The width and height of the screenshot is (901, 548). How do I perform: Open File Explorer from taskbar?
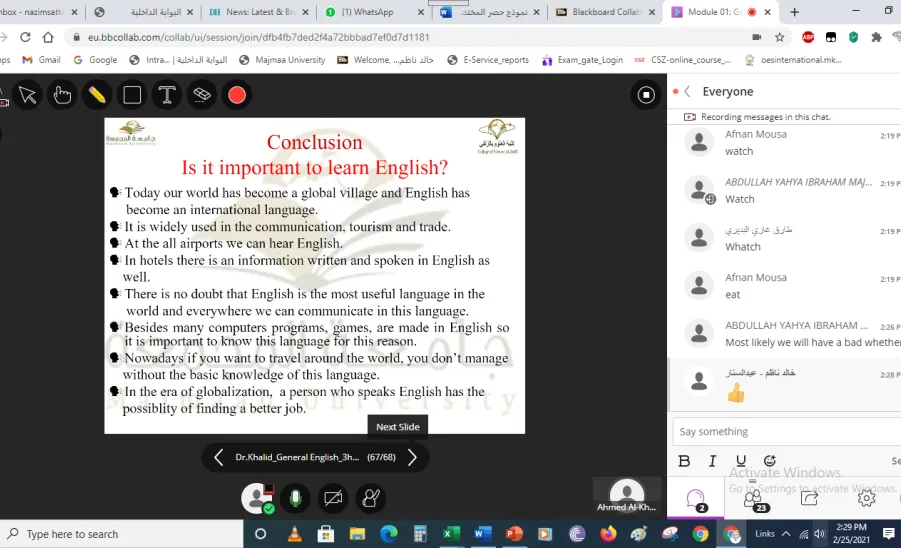pyautogui.click(x=357, y=534)
